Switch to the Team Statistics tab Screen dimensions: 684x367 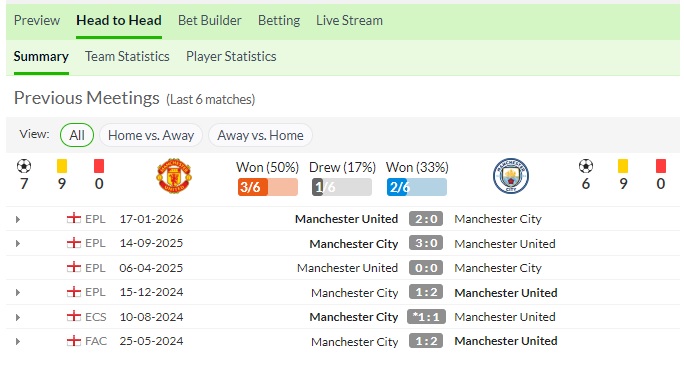click(127, 56)
